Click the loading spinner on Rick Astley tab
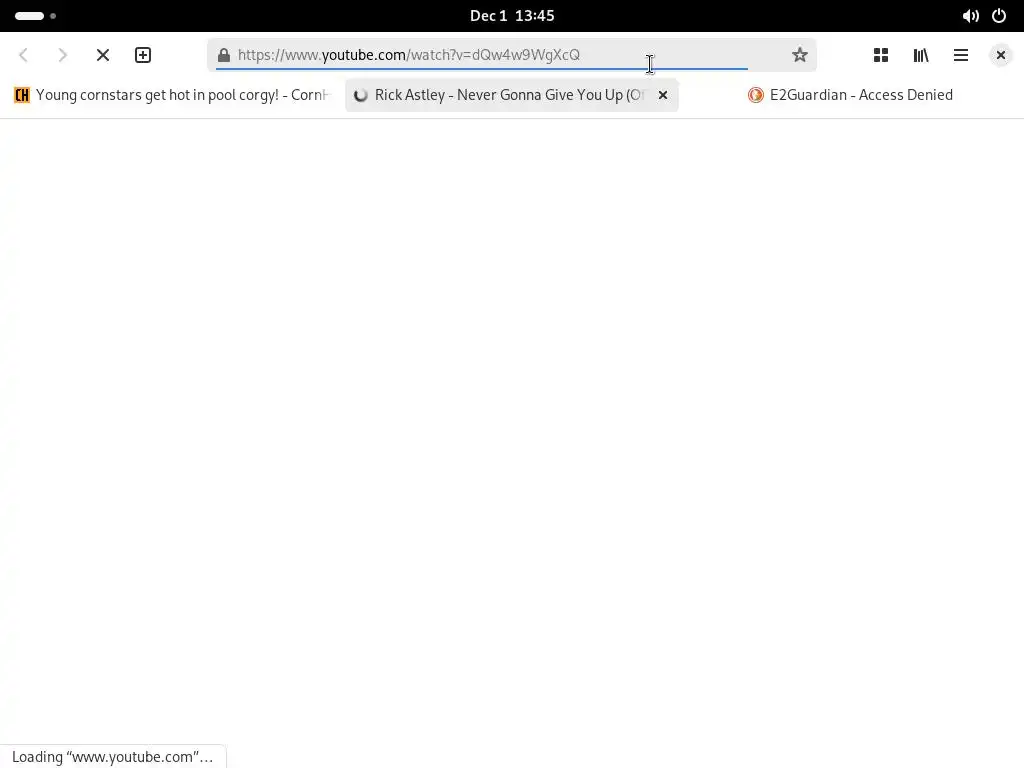 coord(360,95)
